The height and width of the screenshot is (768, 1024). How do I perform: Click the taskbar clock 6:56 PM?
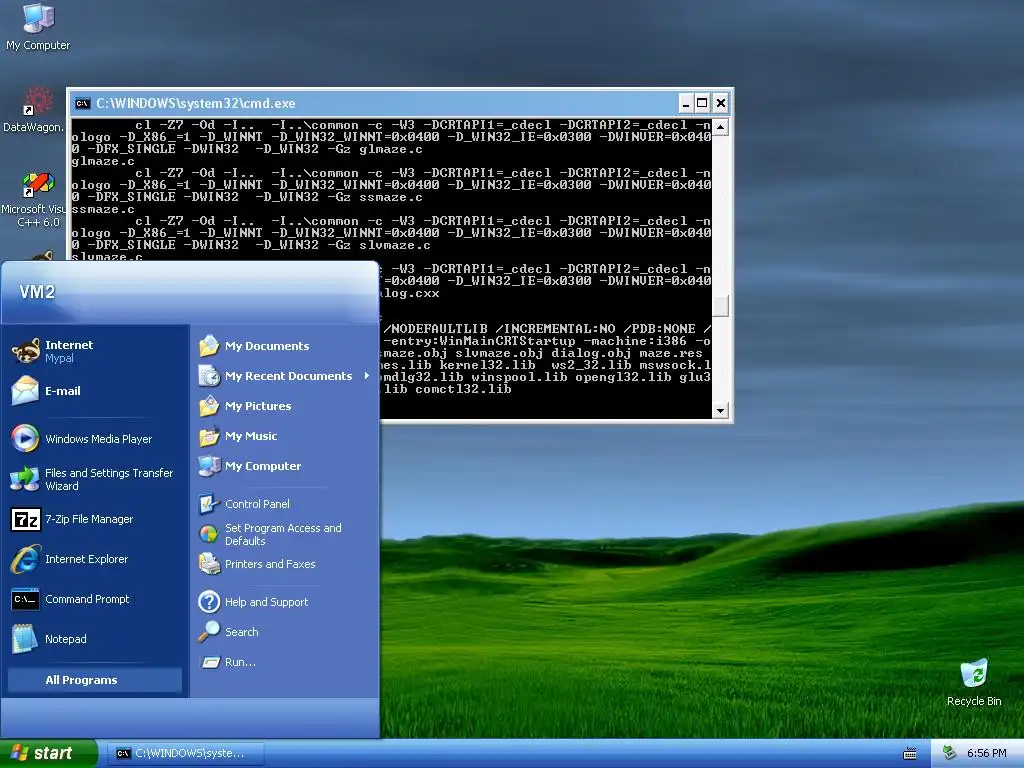(x=986, y=753)
